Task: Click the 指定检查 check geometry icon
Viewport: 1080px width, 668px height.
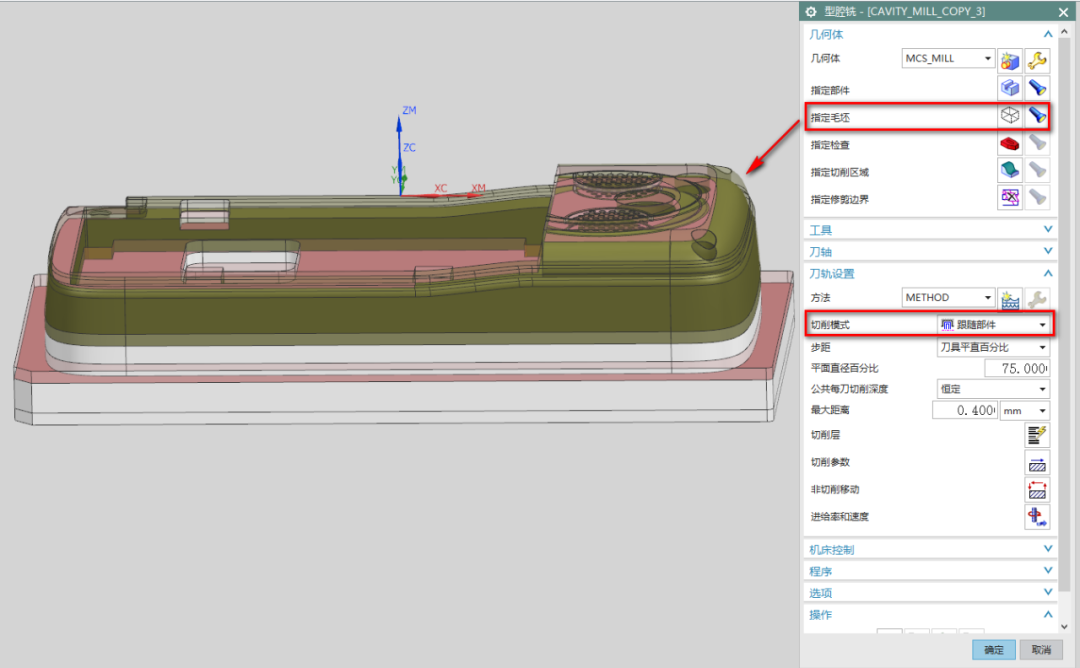Action: [x=1010, y=143]
